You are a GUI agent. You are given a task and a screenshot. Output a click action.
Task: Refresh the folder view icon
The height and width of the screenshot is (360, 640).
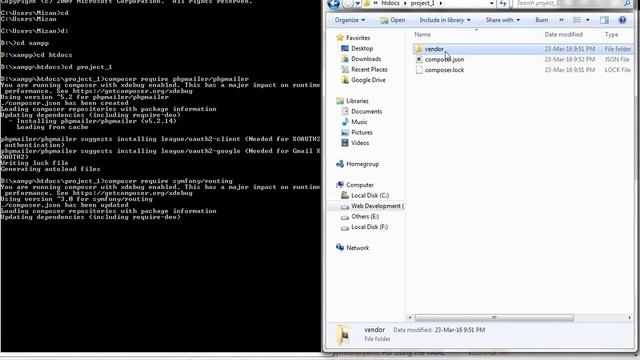tap(503, 3)
